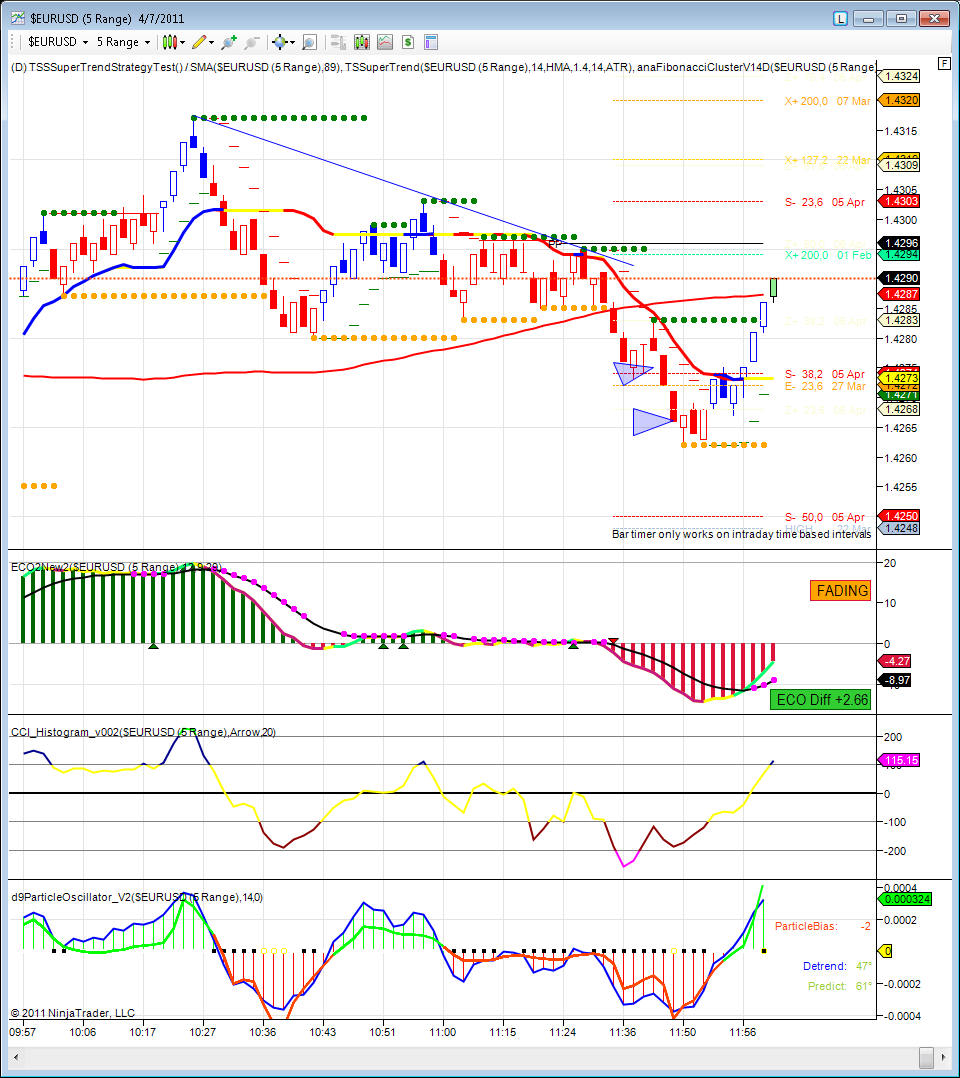Screen dimensions: 960x1078
Task: Click the CCI_Histogram_v002 indicator panel label
Action: click(x=143, y=732)
